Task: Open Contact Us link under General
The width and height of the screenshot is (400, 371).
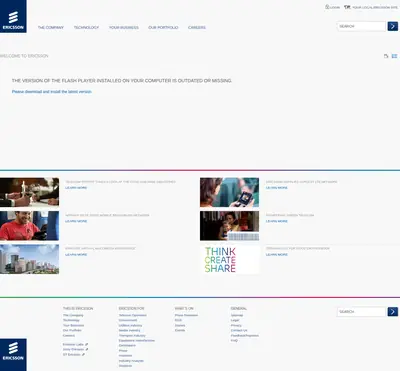Action: point(239,330)
